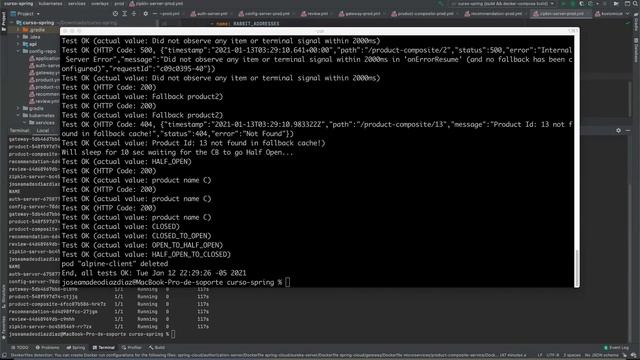This screenshot has height=360, width=640.
Task: Expand the .gradle folder in project tree
Action: coord(18,30)
